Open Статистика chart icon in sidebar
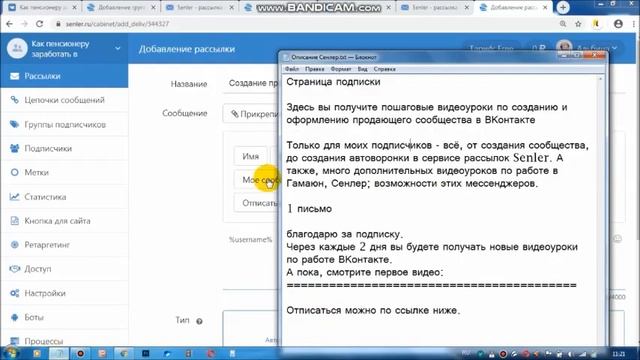The width and height of the screenshot is (640, 360). (x=15, y=197)
